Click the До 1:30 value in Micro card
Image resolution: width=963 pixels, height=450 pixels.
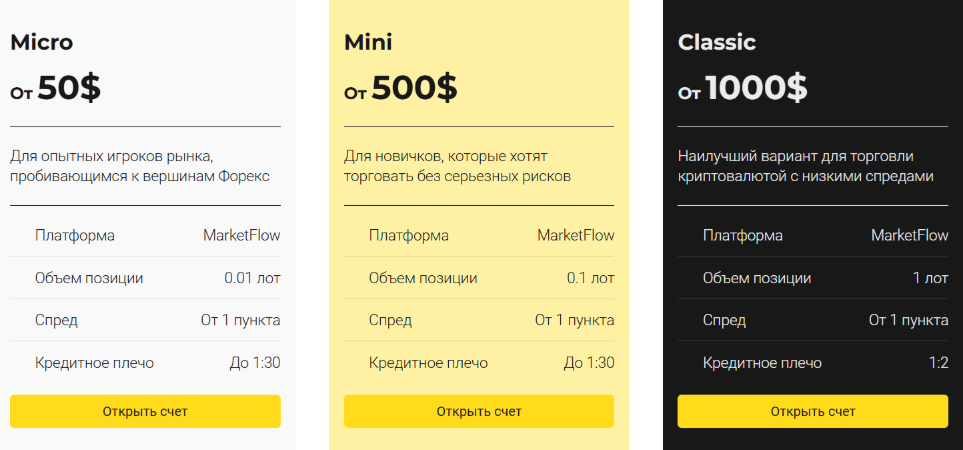254,362
